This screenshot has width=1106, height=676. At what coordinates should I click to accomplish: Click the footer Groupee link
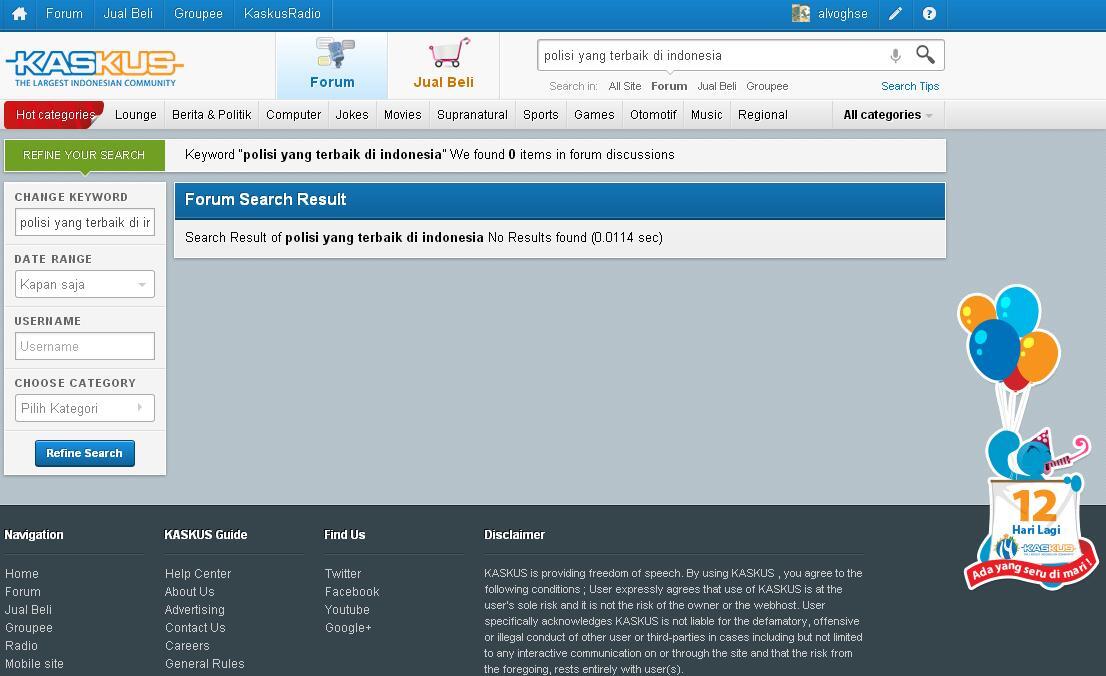click(x=29, y=627)
